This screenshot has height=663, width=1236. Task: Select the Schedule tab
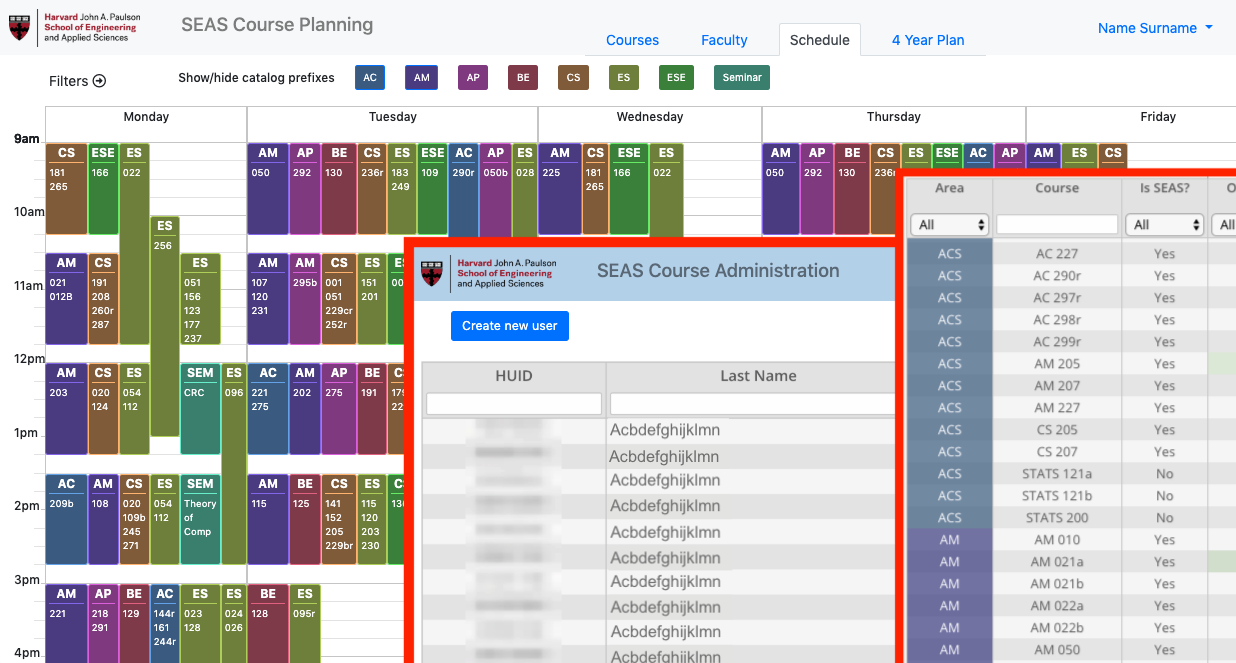pyautogui.click(x=819, y=40)
